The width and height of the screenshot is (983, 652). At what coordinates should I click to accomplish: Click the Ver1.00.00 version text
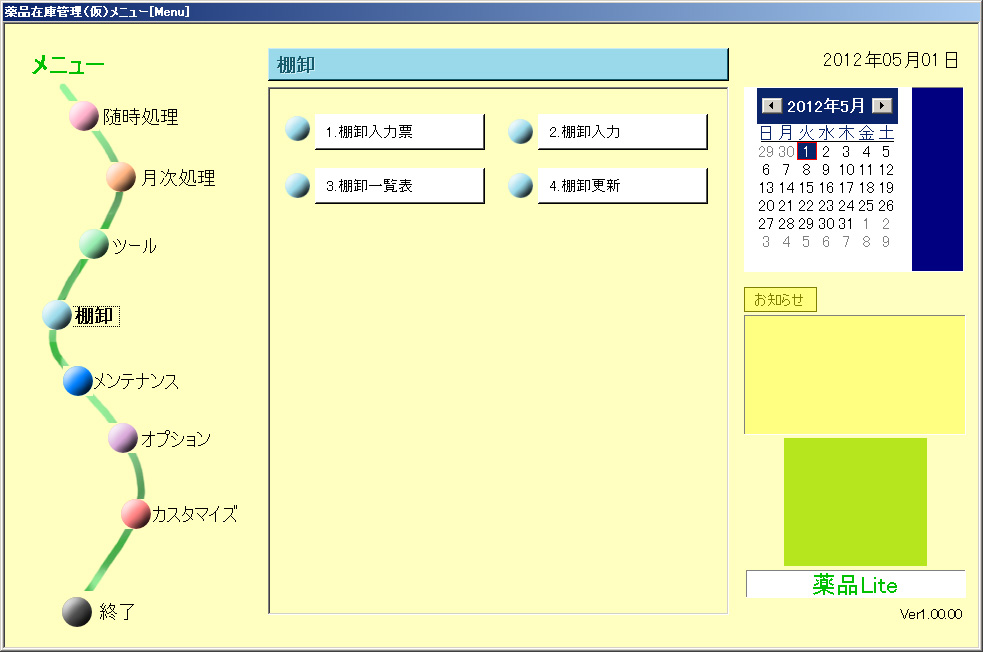coord(930,614)
